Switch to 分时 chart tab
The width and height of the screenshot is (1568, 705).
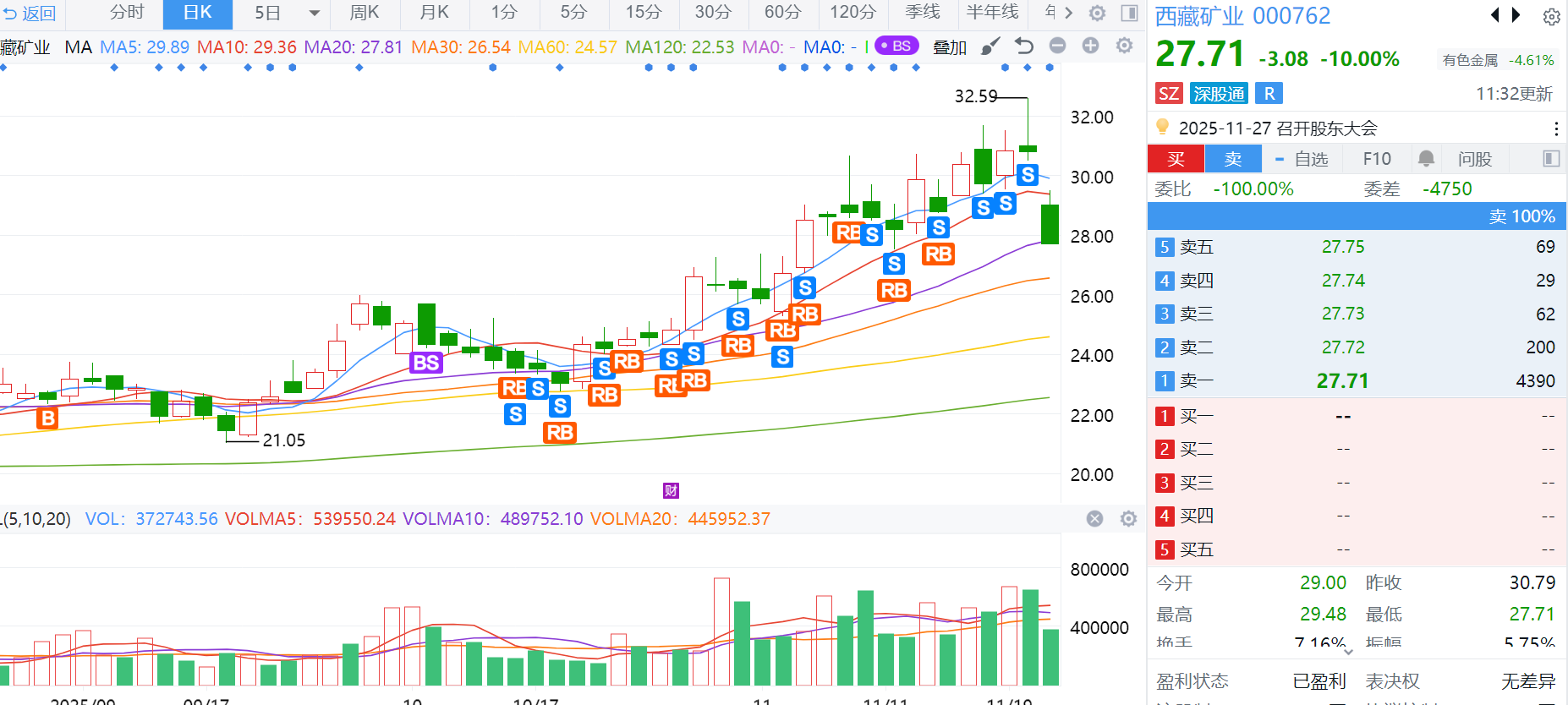tap(127, 13)
